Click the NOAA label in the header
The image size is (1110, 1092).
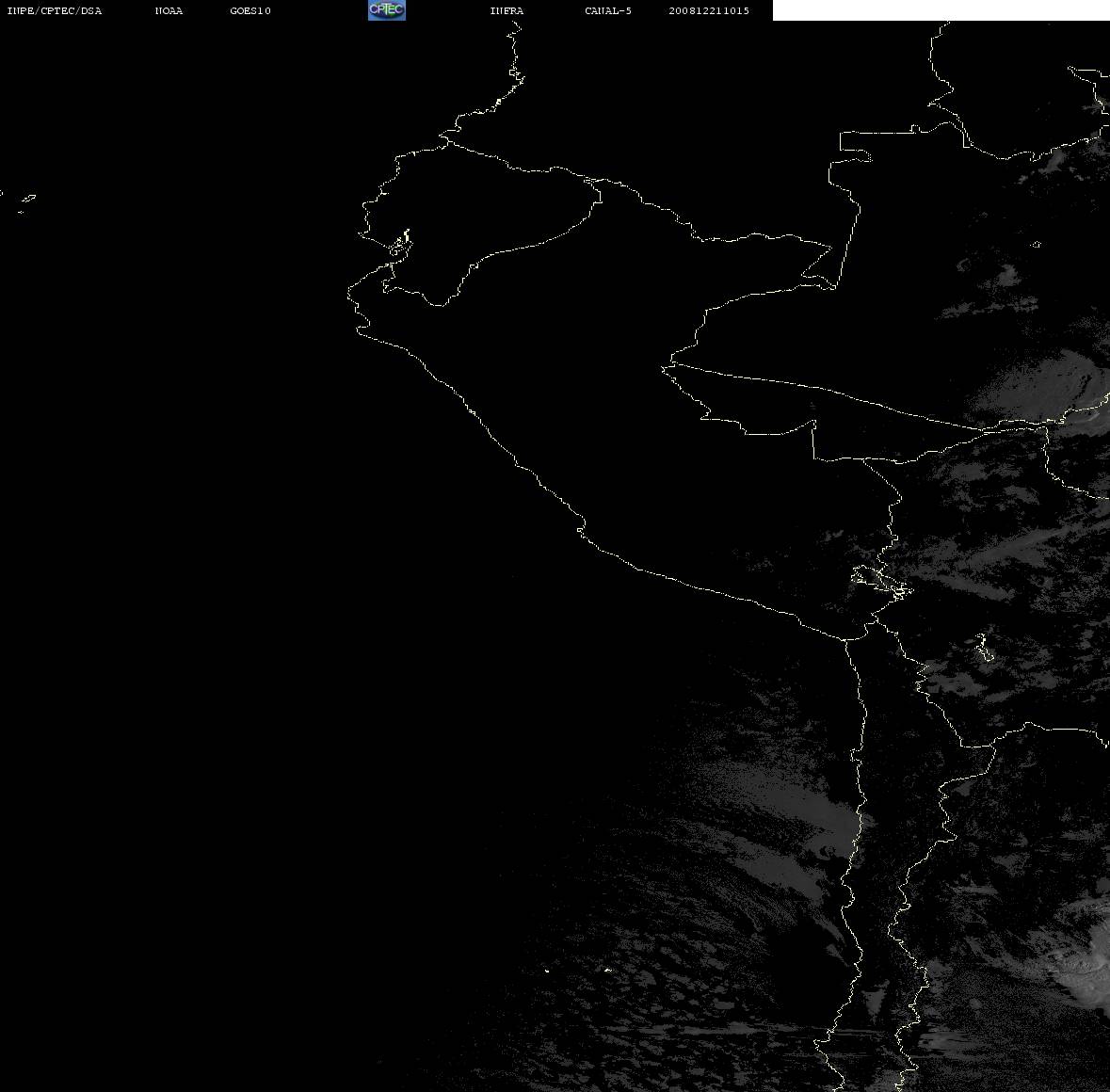coord(169,10)
